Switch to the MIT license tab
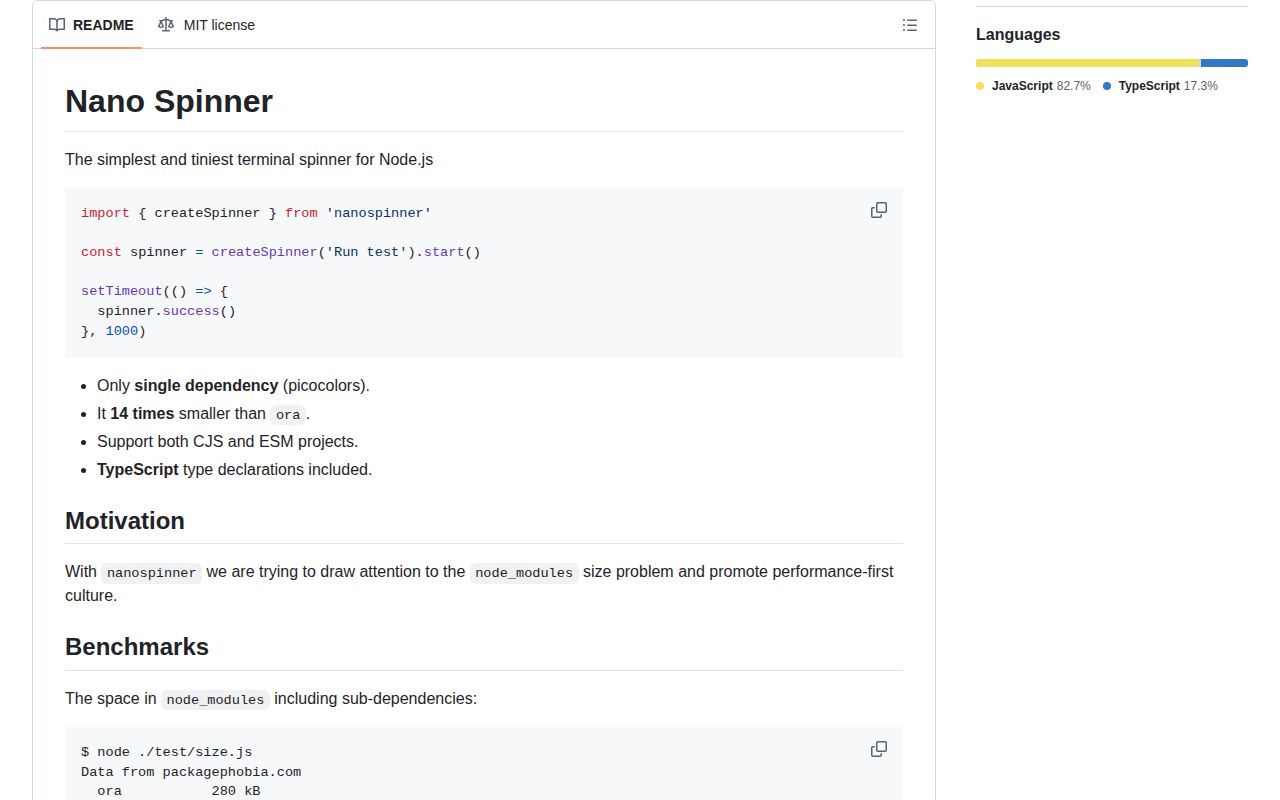This screenshot has height=800, width=1280. coord(206,25)
